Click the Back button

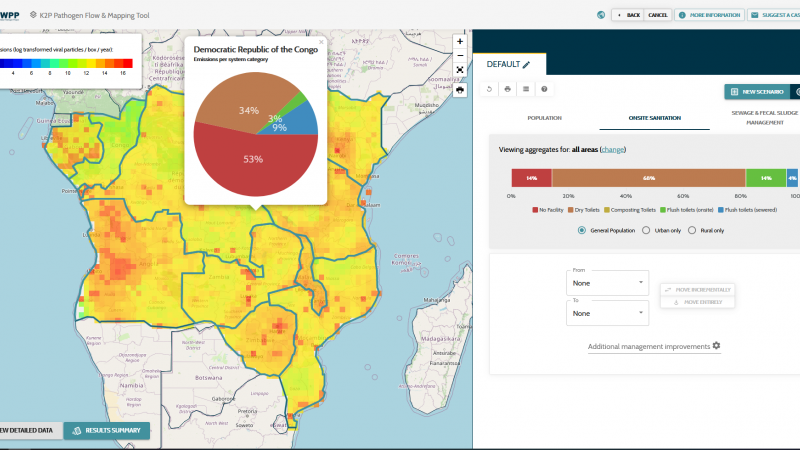[628, 15]
